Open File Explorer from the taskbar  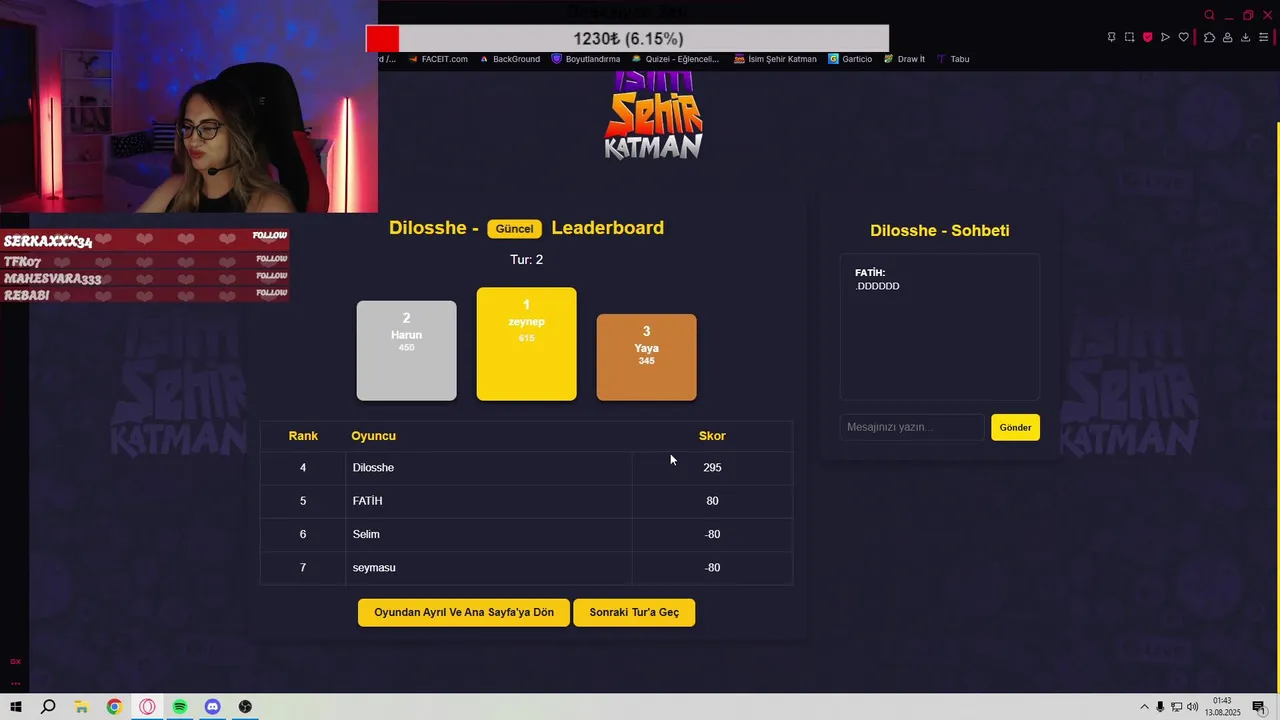click(81, 707)
